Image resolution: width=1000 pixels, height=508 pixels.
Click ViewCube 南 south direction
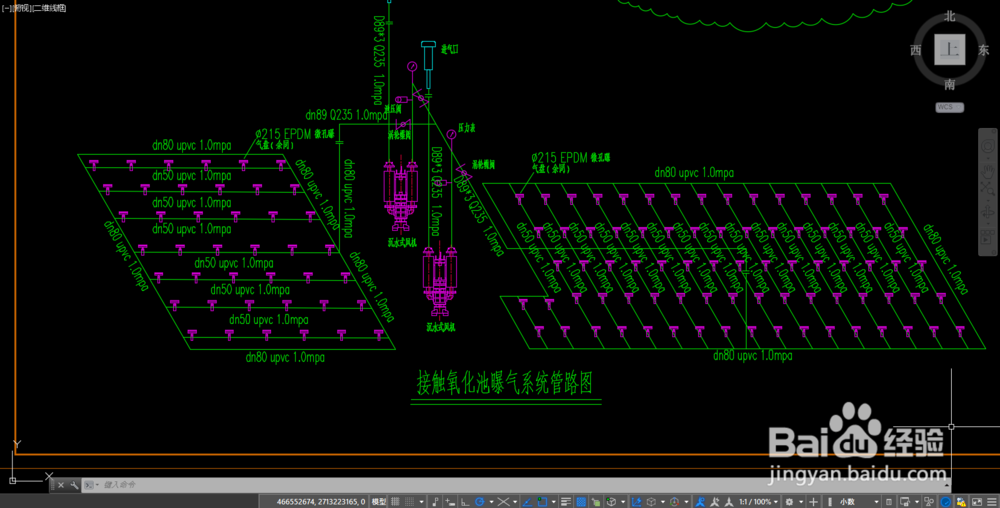(x=950, y=84)
